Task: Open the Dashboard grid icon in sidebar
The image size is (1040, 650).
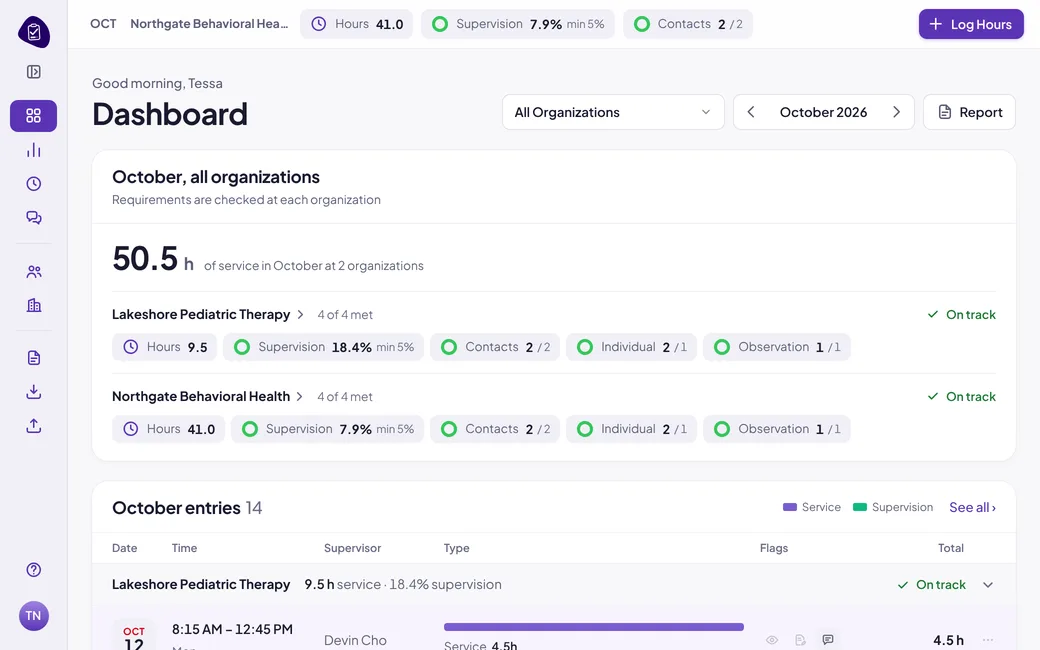Action: [33, 116]
